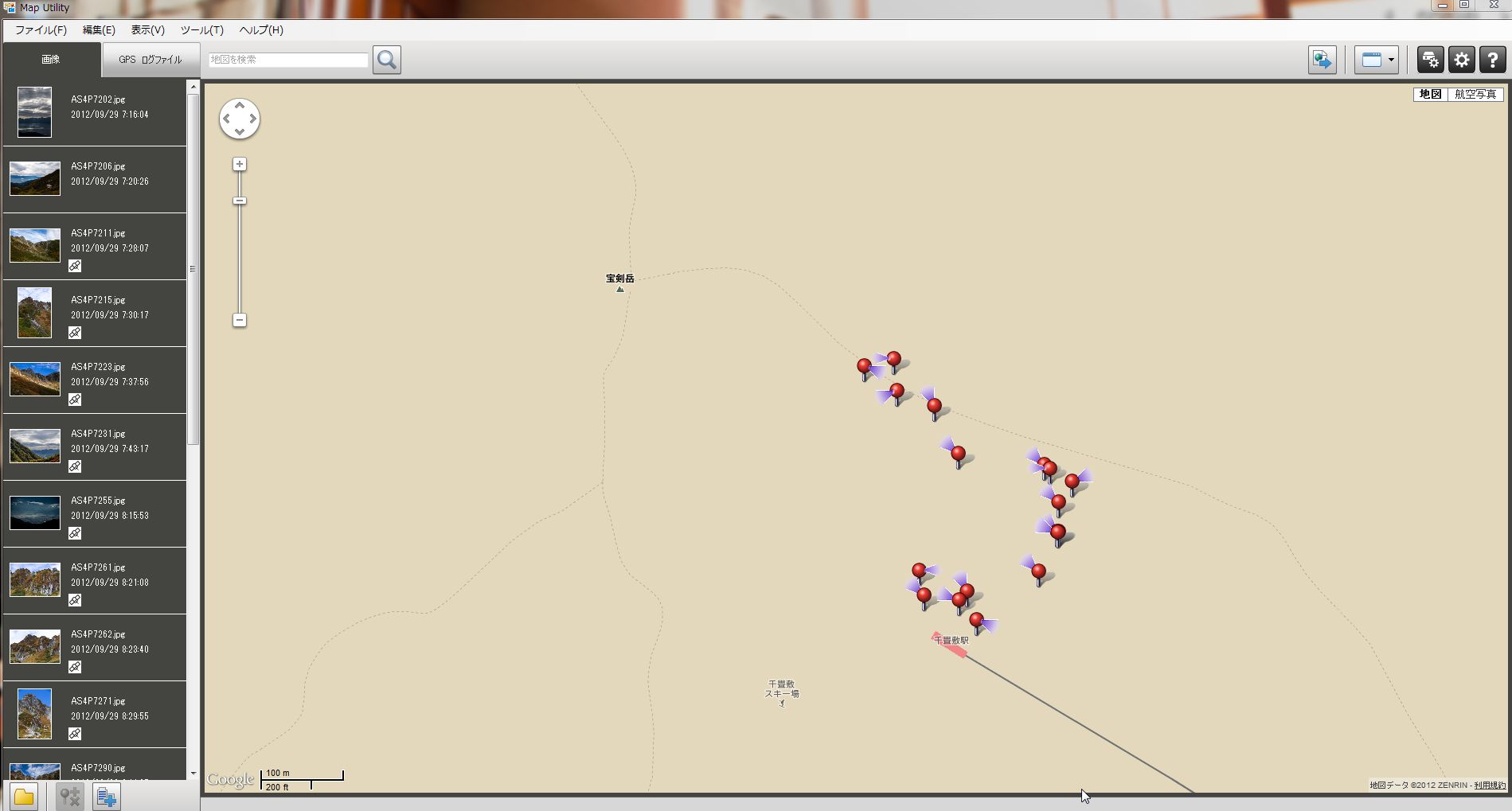Image resolution: width=1512 pixels, height=811 pixels.
Task: Open the help question mark icon
Action: coord(1492,60)
